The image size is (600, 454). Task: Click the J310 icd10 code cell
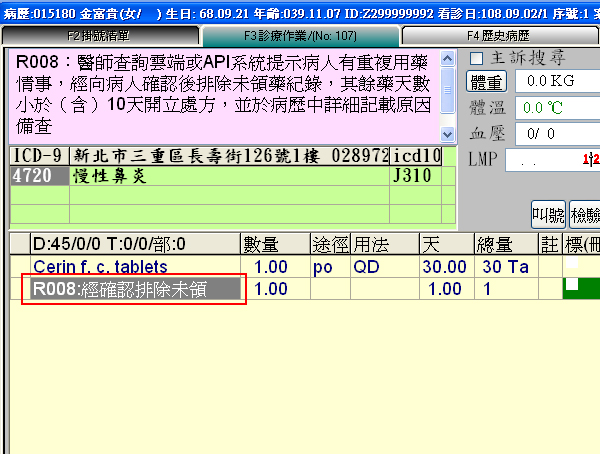point(414,175)
